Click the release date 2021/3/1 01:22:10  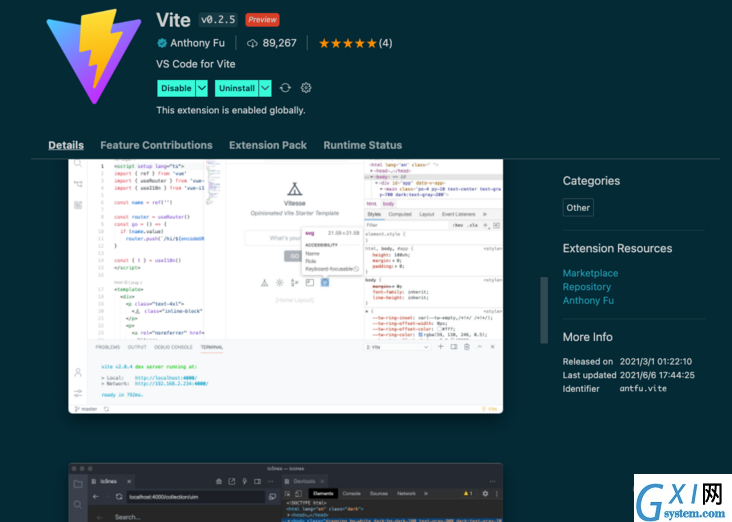click(655, 361)
